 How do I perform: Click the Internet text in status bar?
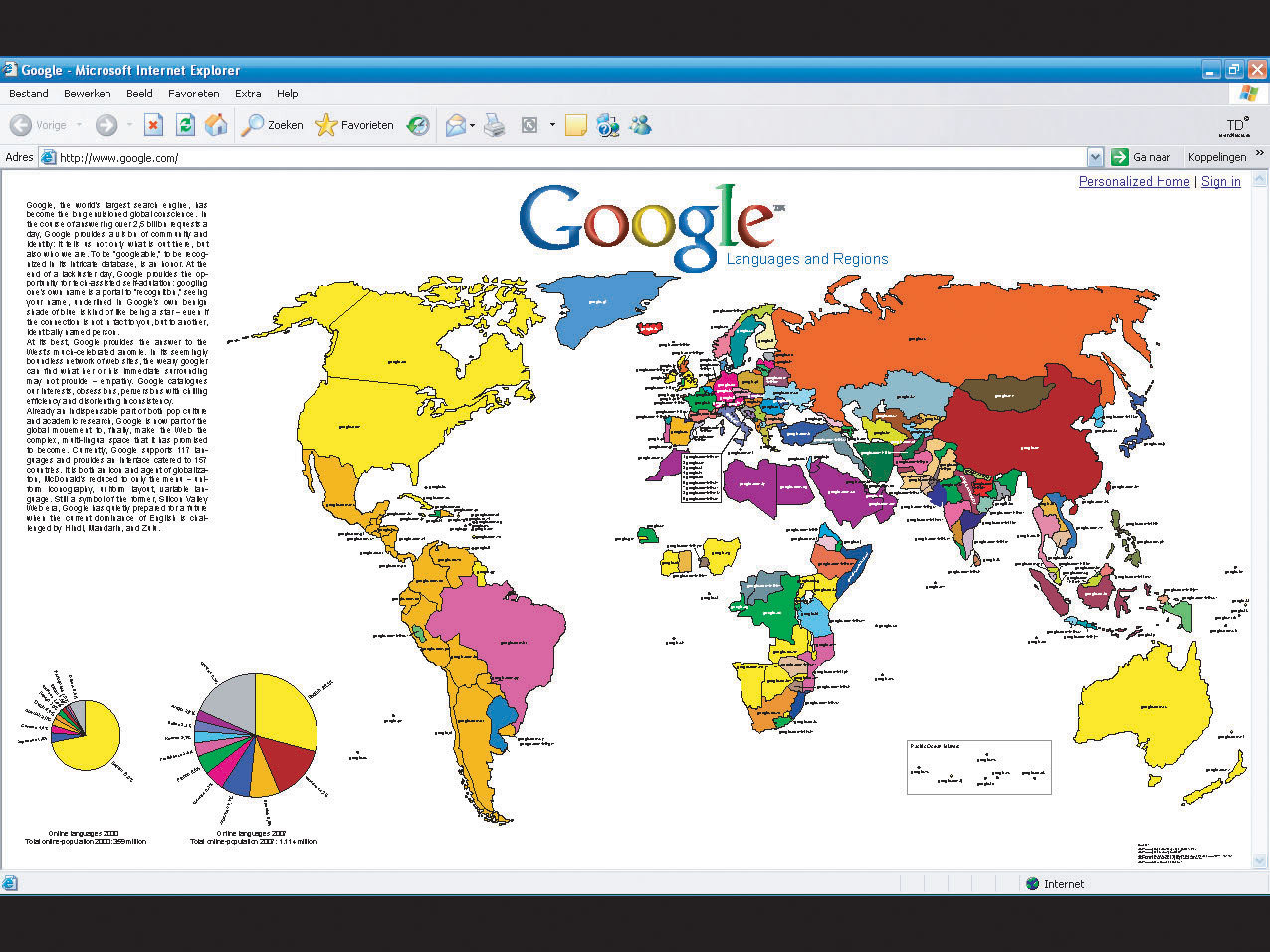point(1064,884)
